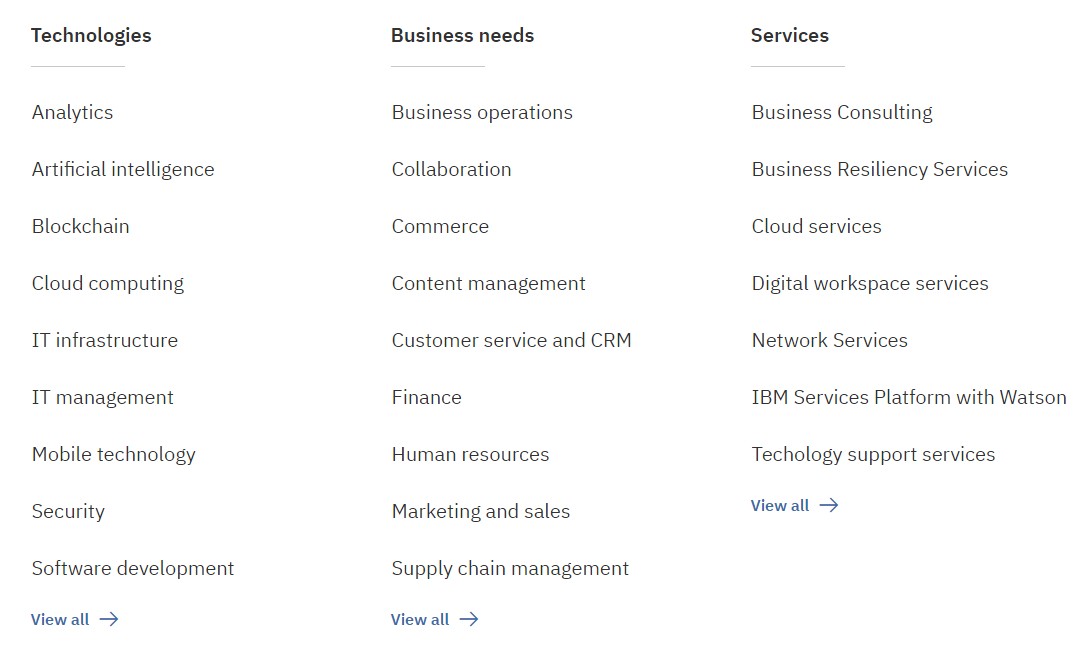
Task: Open the Security link
Action: tap(68, 511)
